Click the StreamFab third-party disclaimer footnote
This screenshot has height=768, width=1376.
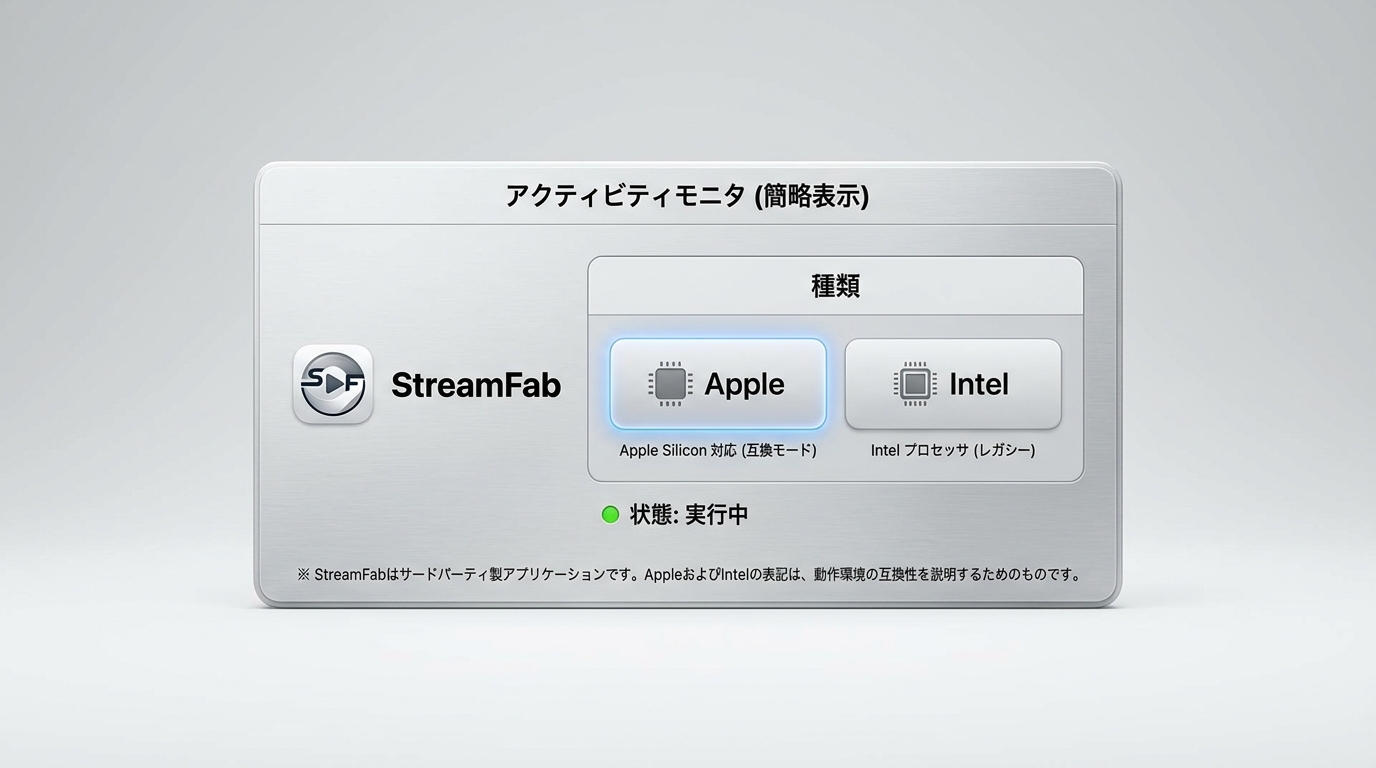coord(688,575)
